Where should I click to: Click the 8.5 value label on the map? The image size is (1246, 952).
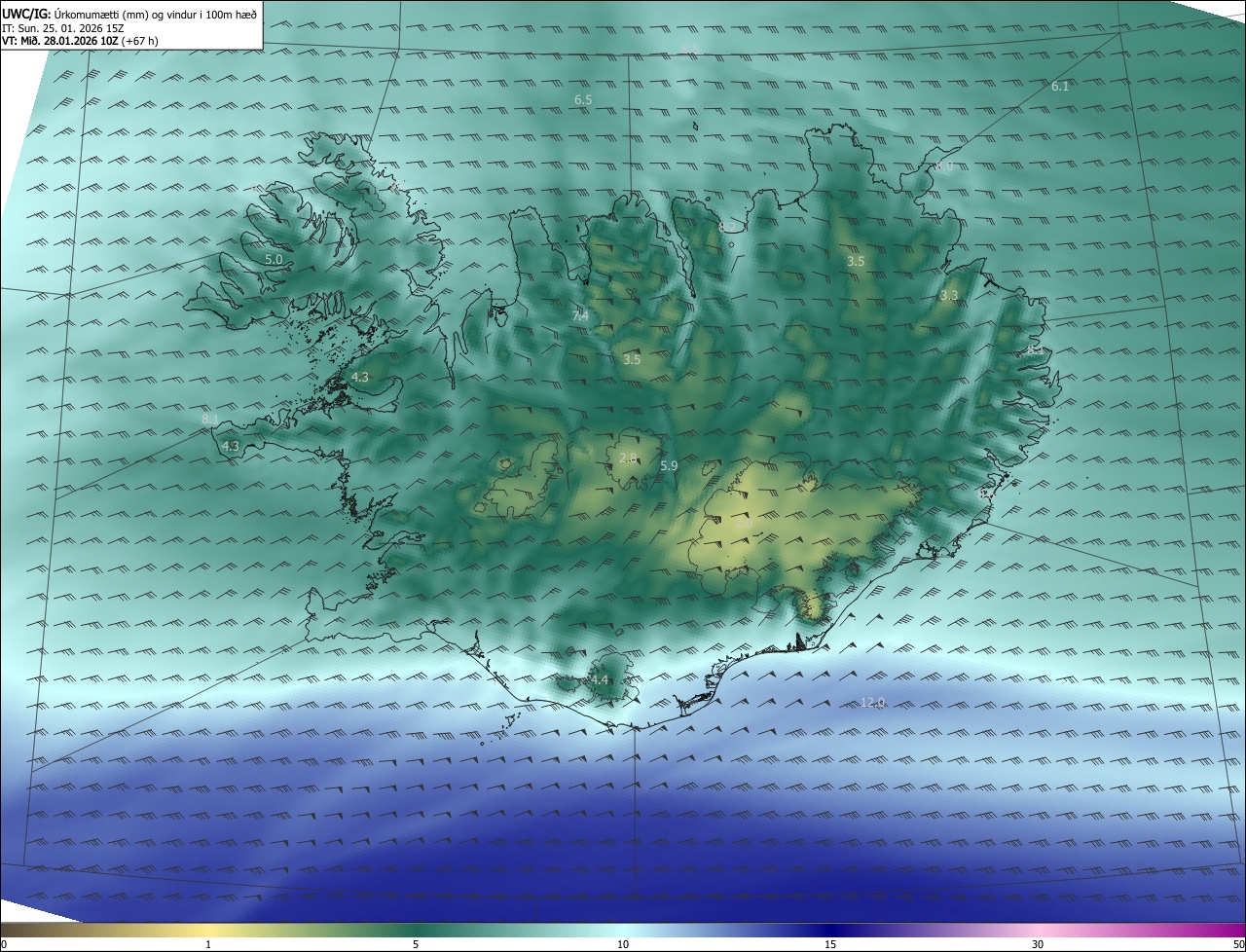point(691,49)
